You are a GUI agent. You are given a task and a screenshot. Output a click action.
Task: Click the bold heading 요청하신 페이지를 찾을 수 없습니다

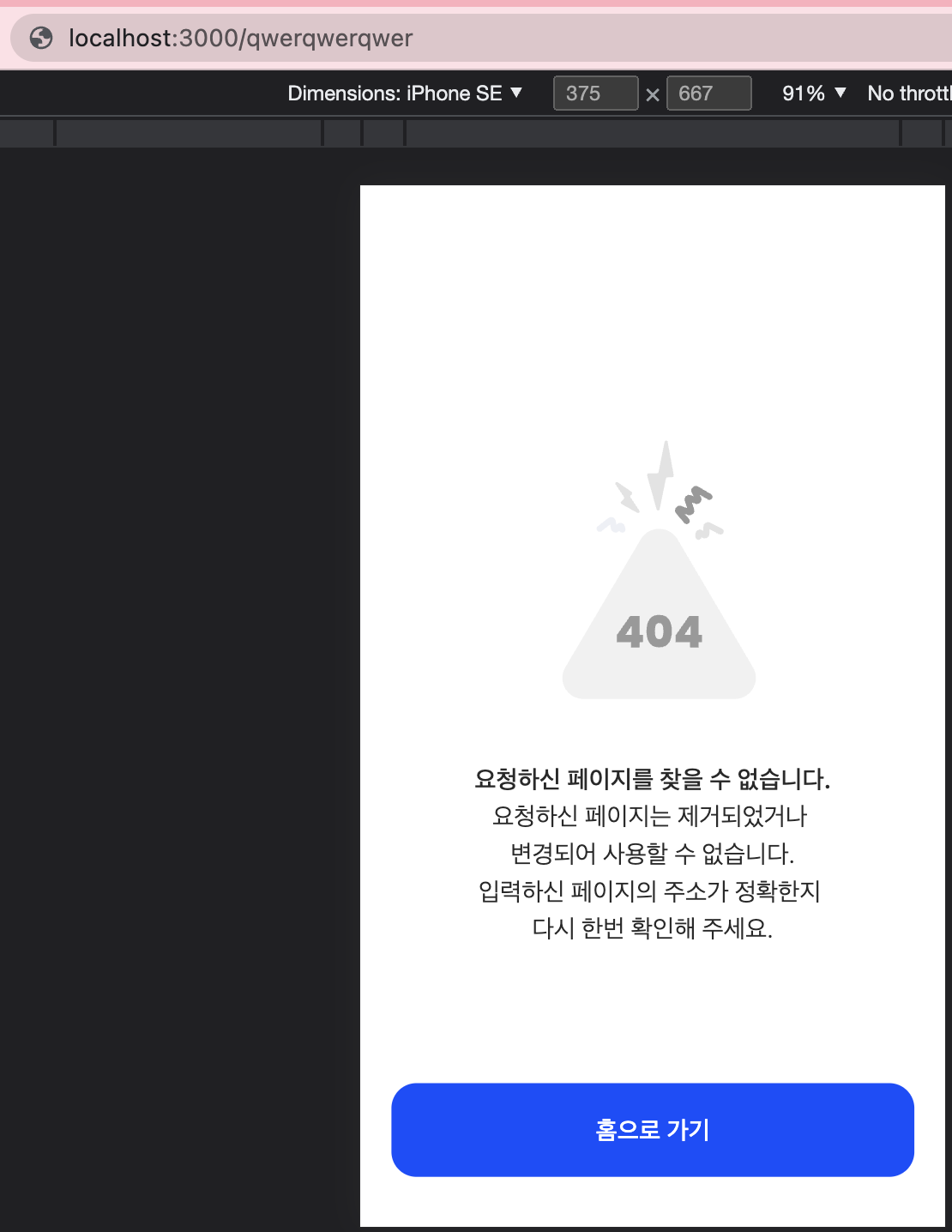tap(653, 779)
